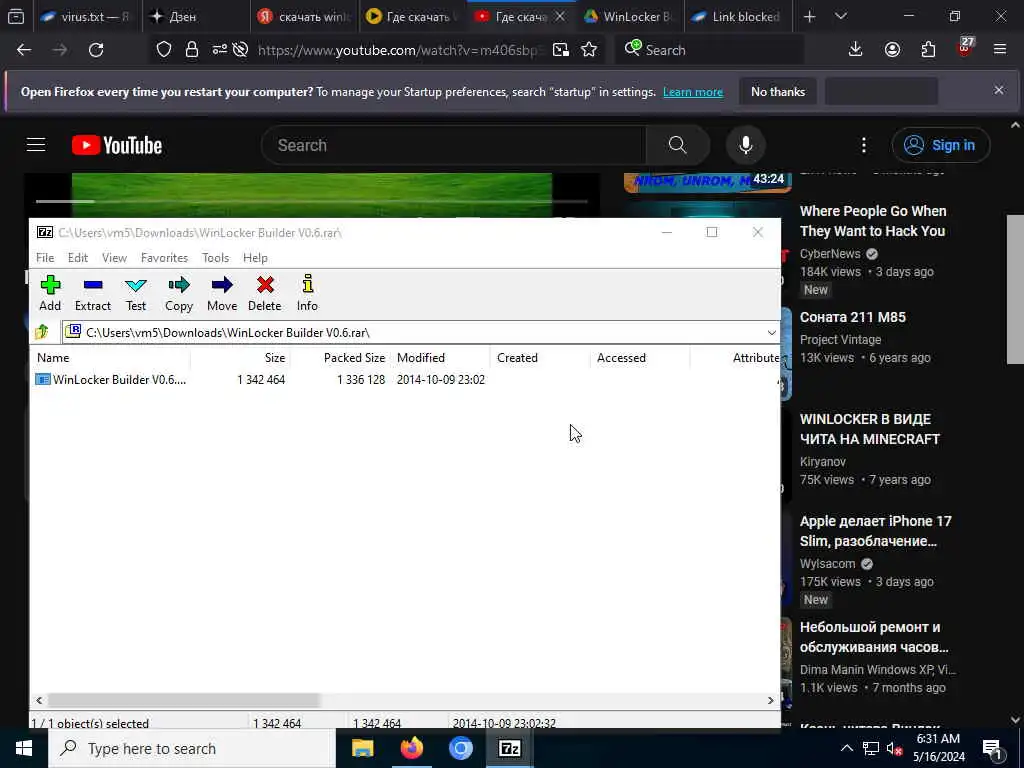Click the YouTube search magnifier button
Image resolution: width=1024 pixels, height=768 pixels.
[x=677, y=145]
